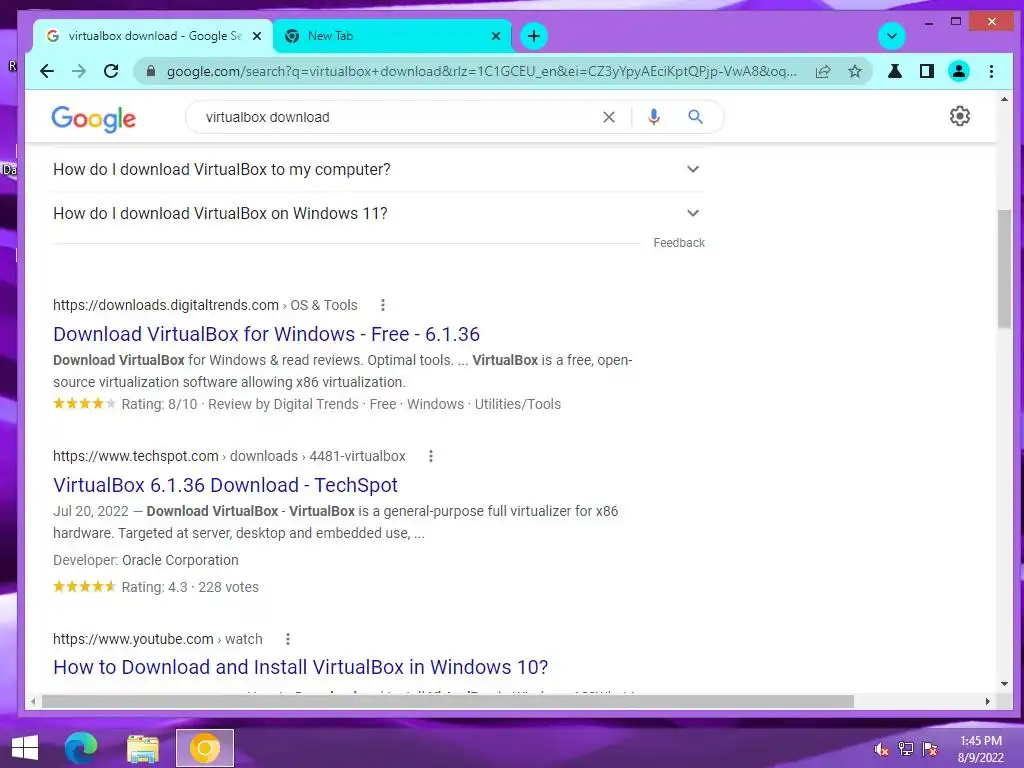Go back using the browser back arrow
The width and height of the screenshot is (1024, 768).
coord(47,71)
